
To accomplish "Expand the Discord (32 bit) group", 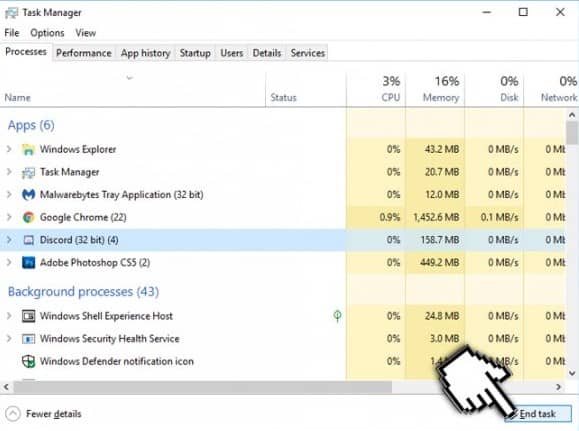I will click(x=9, y=240).
